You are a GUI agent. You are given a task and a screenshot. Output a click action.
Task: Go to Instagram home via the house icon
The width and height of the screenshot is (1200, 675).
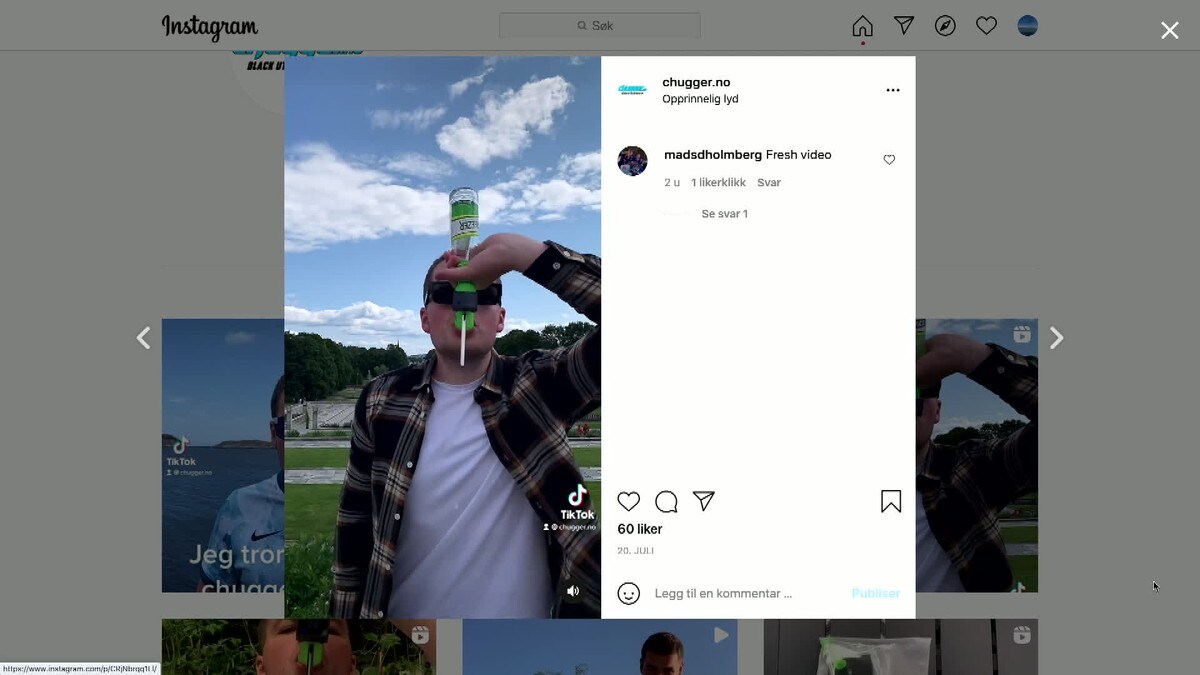[862, 26]
